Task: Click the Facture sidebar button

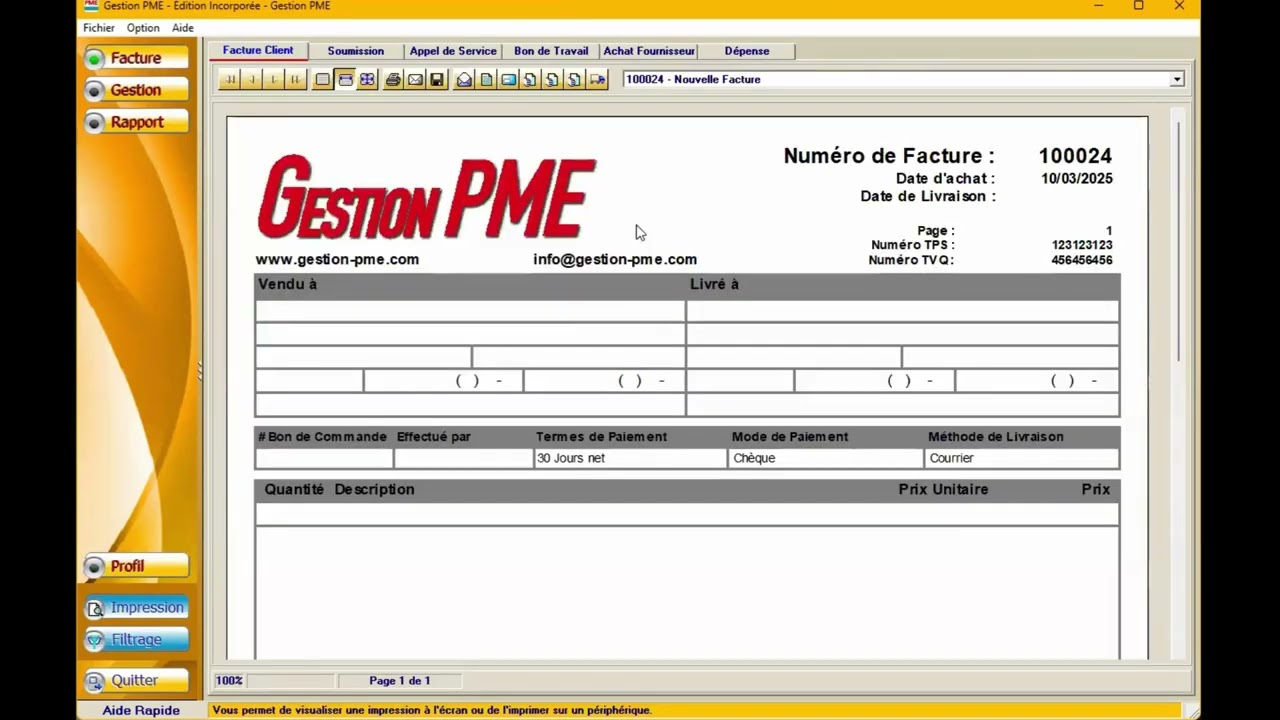Action: (x=136, y=58)
